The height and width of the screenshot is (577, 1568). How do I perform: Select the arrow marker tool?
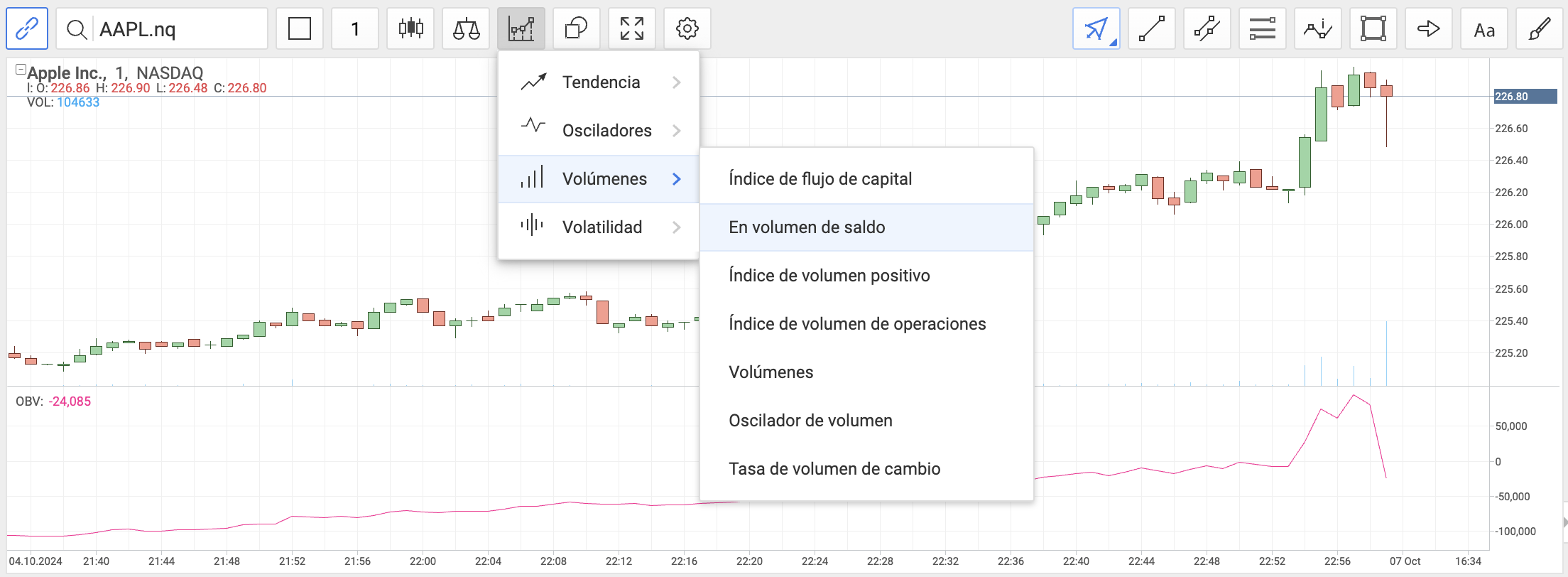(1429, 29)
